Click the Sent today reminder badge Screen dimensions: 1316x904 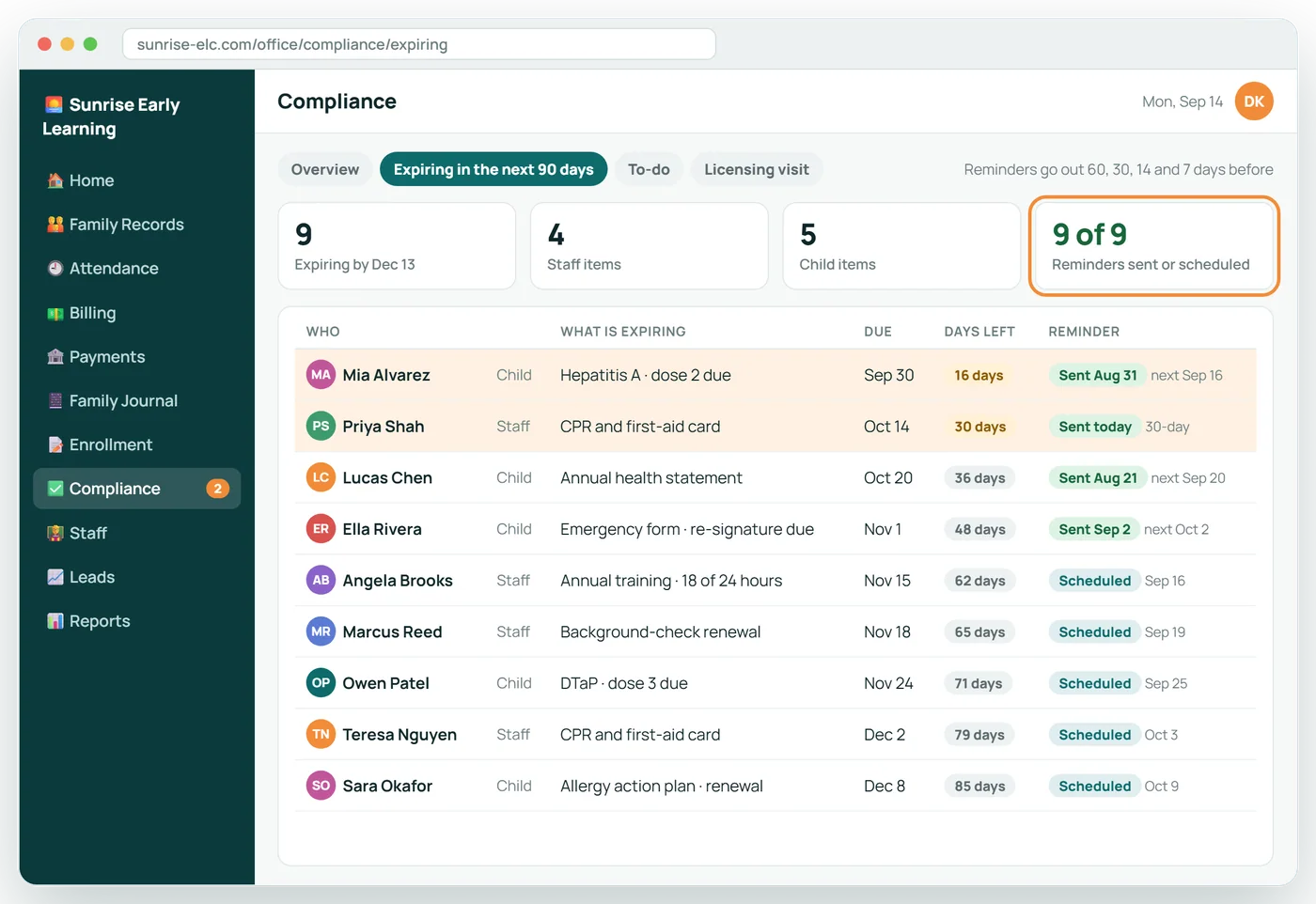1095,427
